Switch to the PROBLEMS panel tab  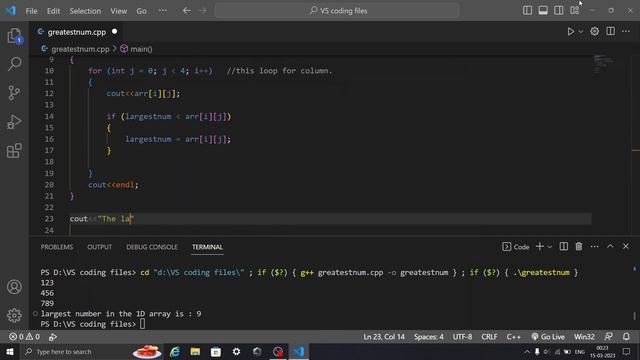(57, 247)
